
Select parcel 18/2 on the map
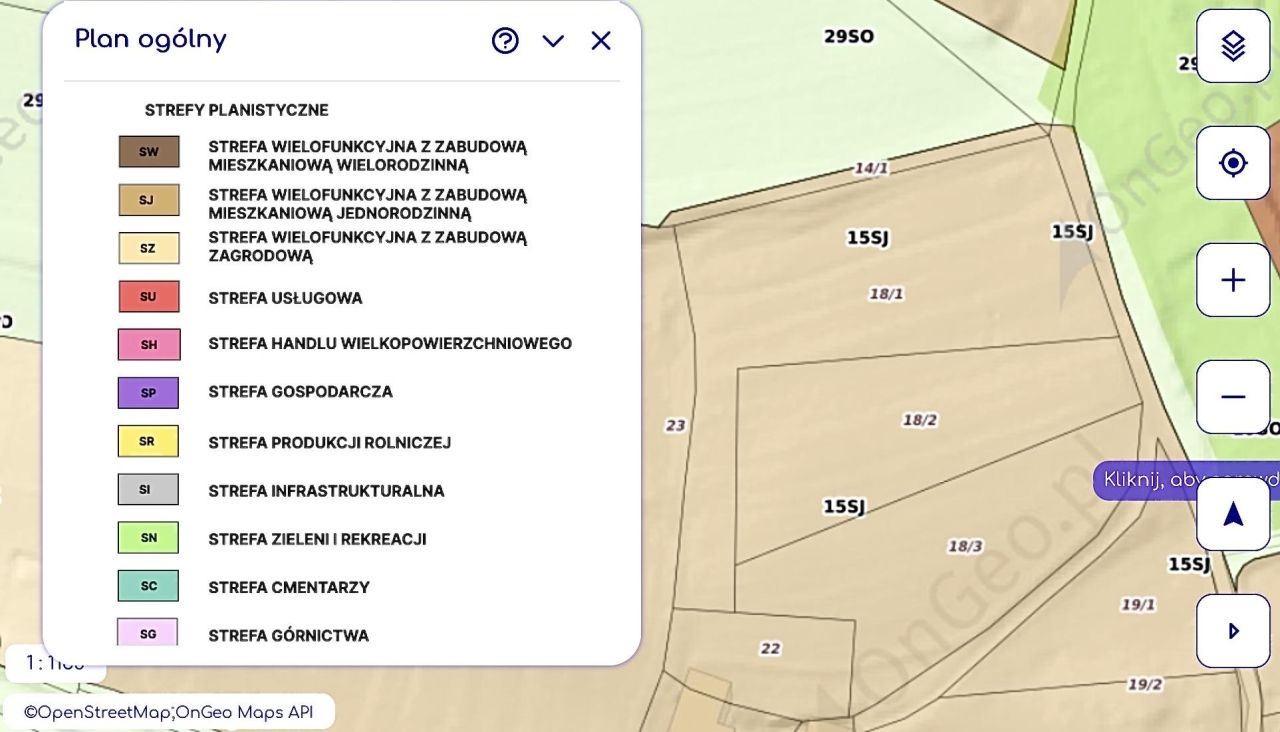tap(920, 420)
